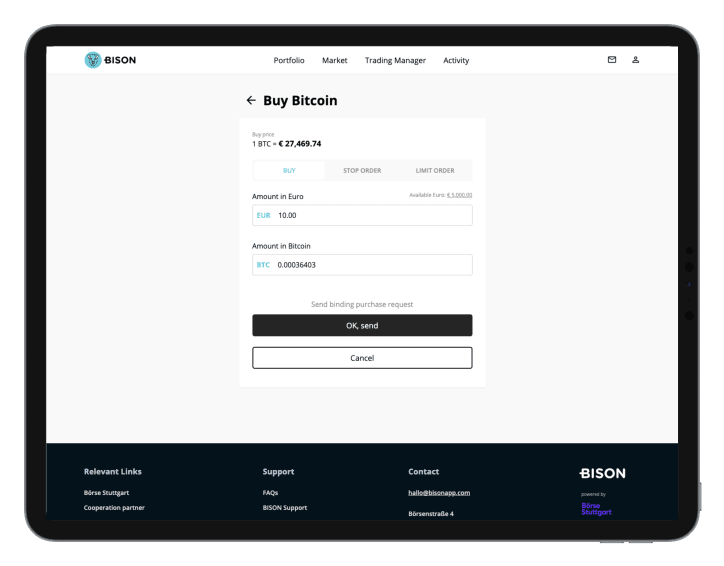Click the Available Euro amount link
The width and height of the screenshot is (724, 566).
[459, 195]
